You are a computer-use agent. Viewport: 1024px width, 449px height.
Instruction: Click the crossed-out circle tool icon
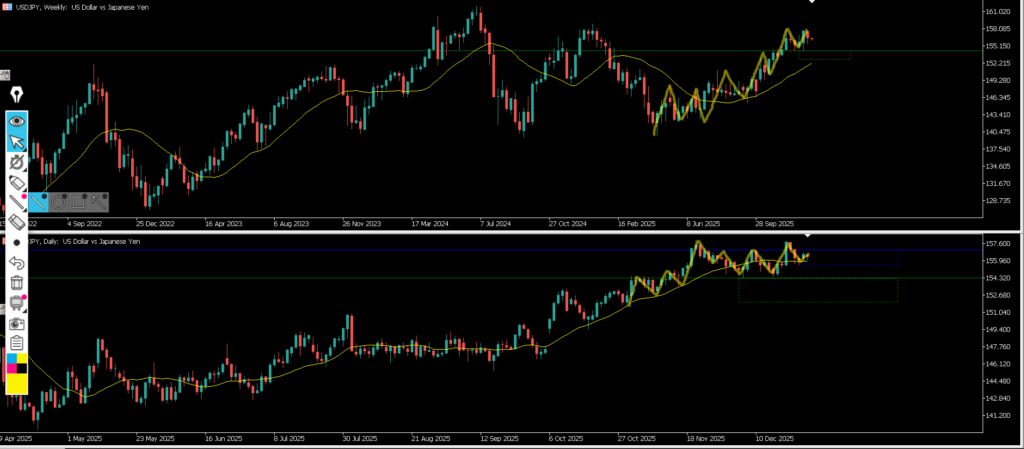pos(17,162)
